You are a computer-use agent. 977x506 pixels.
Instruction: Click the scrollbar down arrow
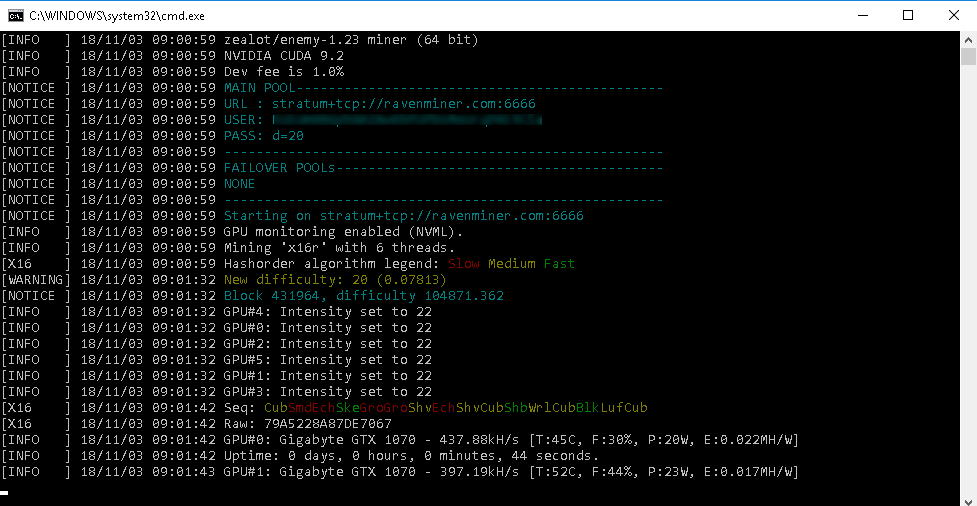click(x=968, y=498)
